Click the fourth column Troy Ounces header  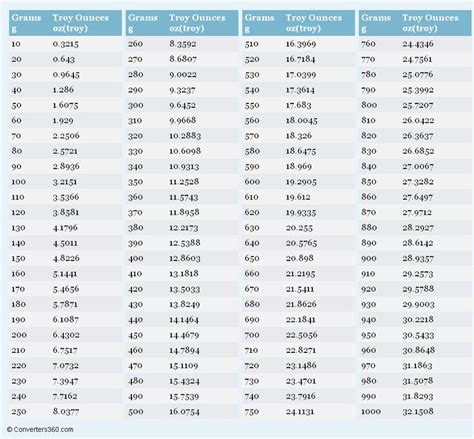click(430, 23)
